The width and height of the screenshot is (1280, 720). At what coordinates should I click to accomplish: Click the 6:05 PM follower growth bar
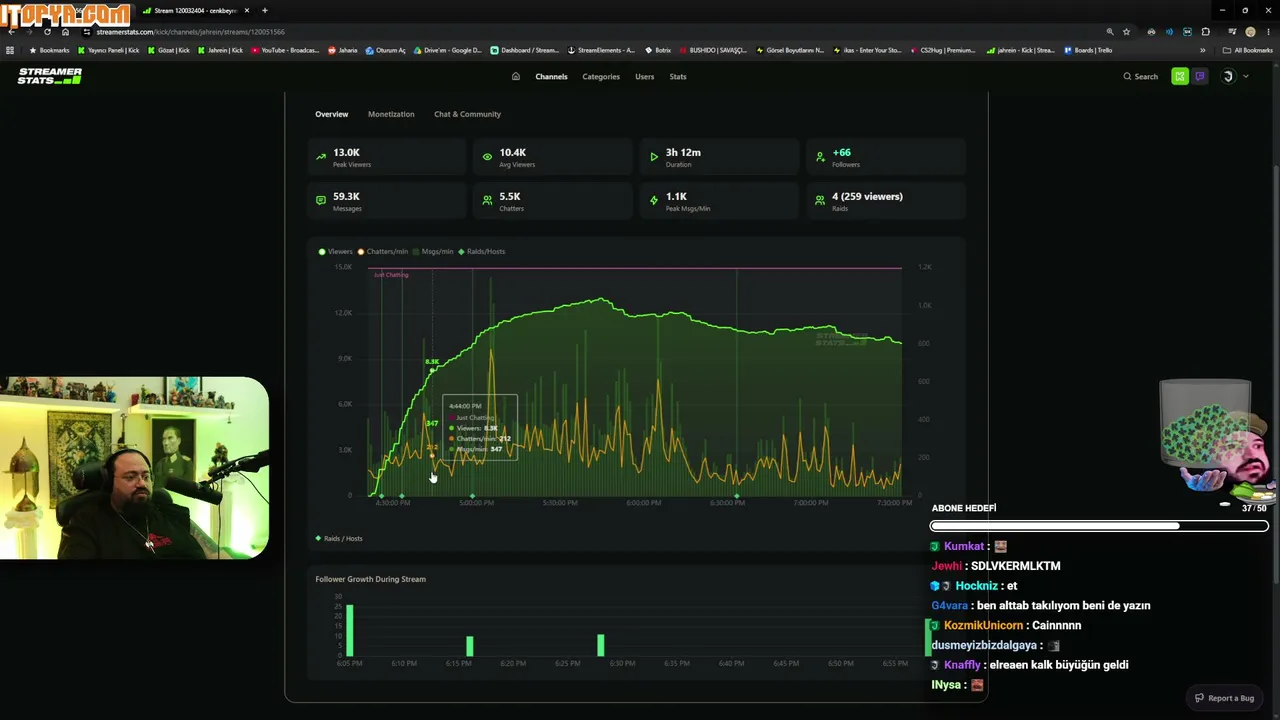[350, 629]
